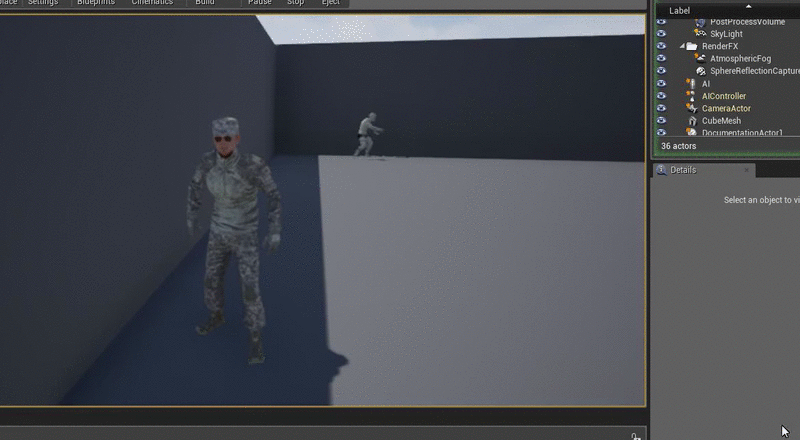Screen dimensions: 800x440
Task: Select AIController in the outliner
Action: pyautogui.click(x=723, y=96)
